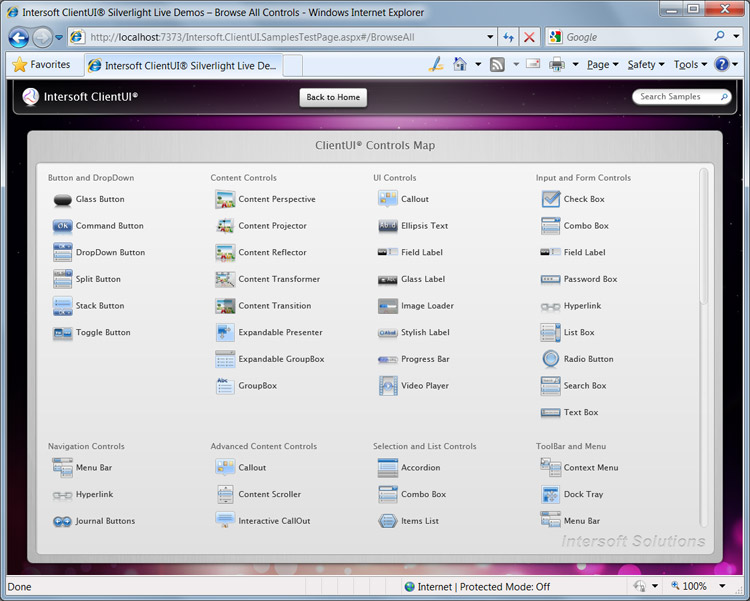Open the Text Box icon

(550, 412)
